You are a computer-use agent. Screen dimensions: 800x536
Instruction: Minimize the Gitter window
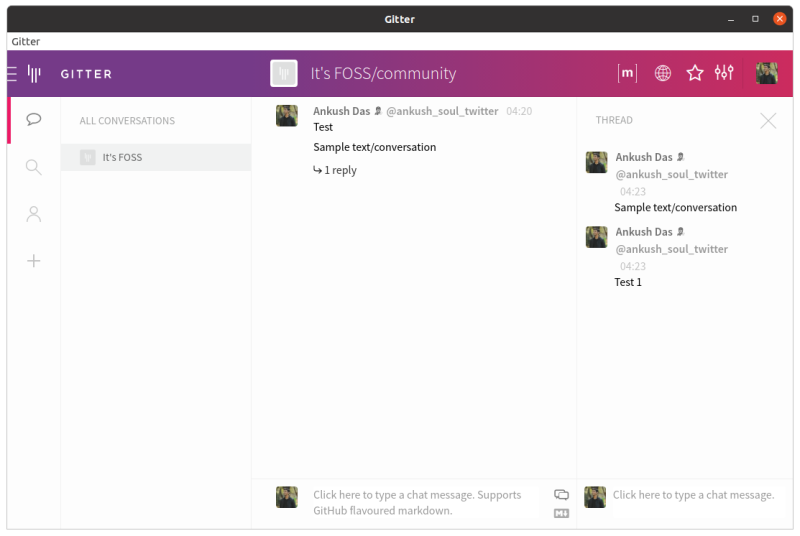coord(731,19)
